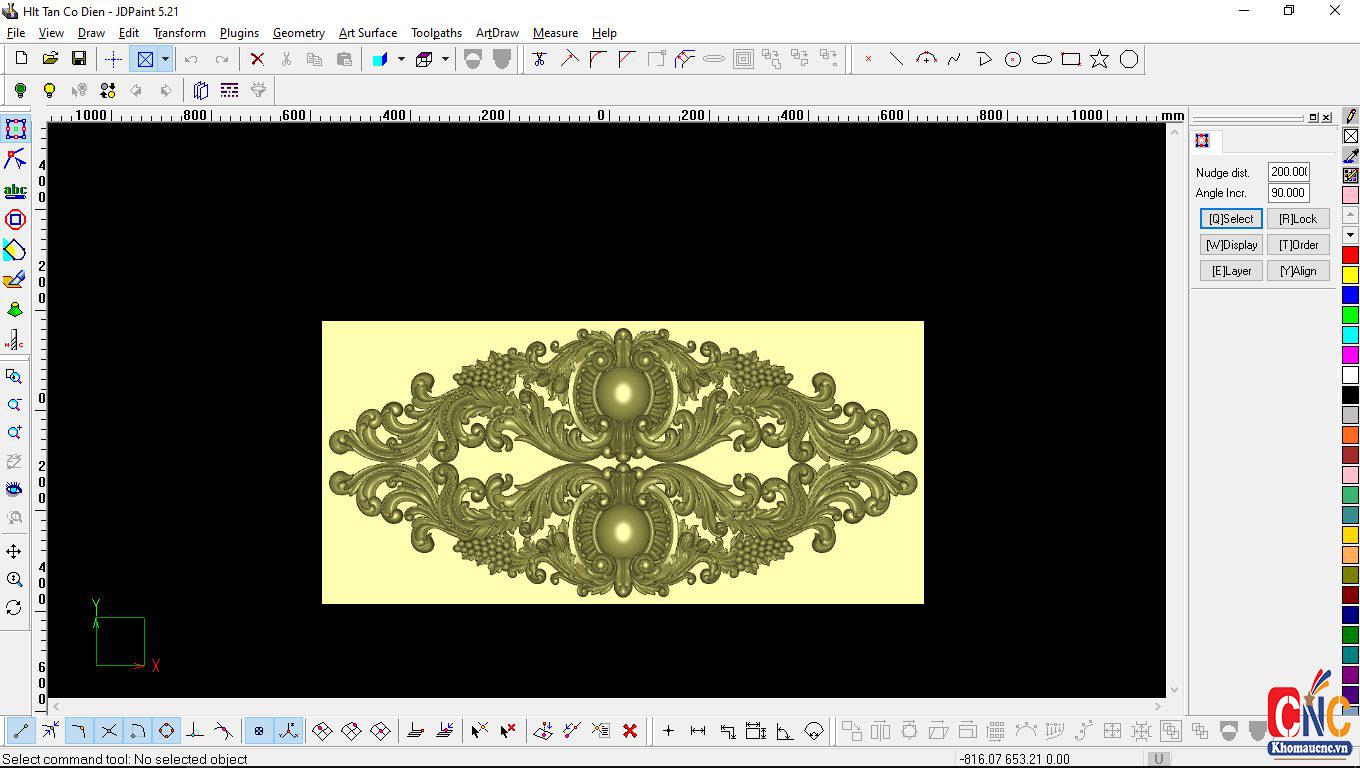This screenshot has width=1360, height=768.
Task: Click the Nudge dist value field
Action: (1288, 172)
